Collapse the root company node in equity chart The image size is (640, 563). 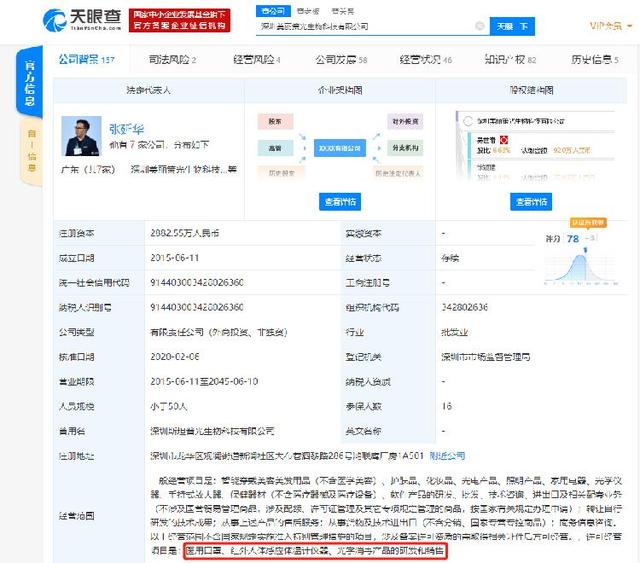(x=468, y=121)
